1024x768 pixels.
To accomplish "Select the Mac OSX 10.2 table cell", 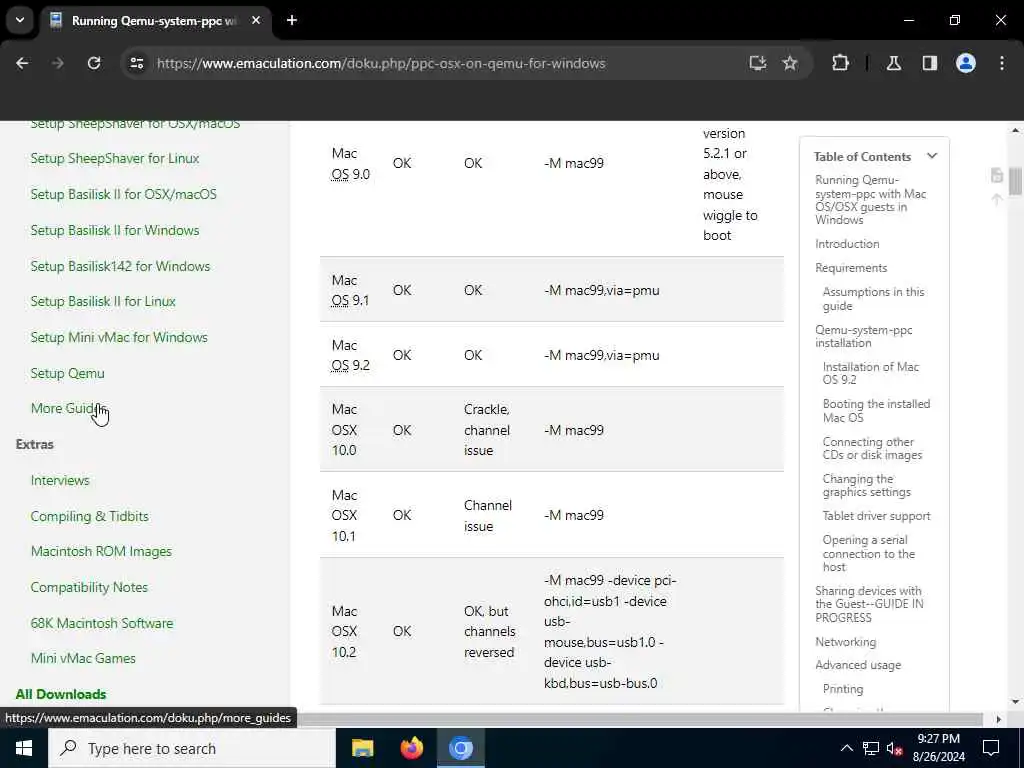I will [x=344, y=632].
